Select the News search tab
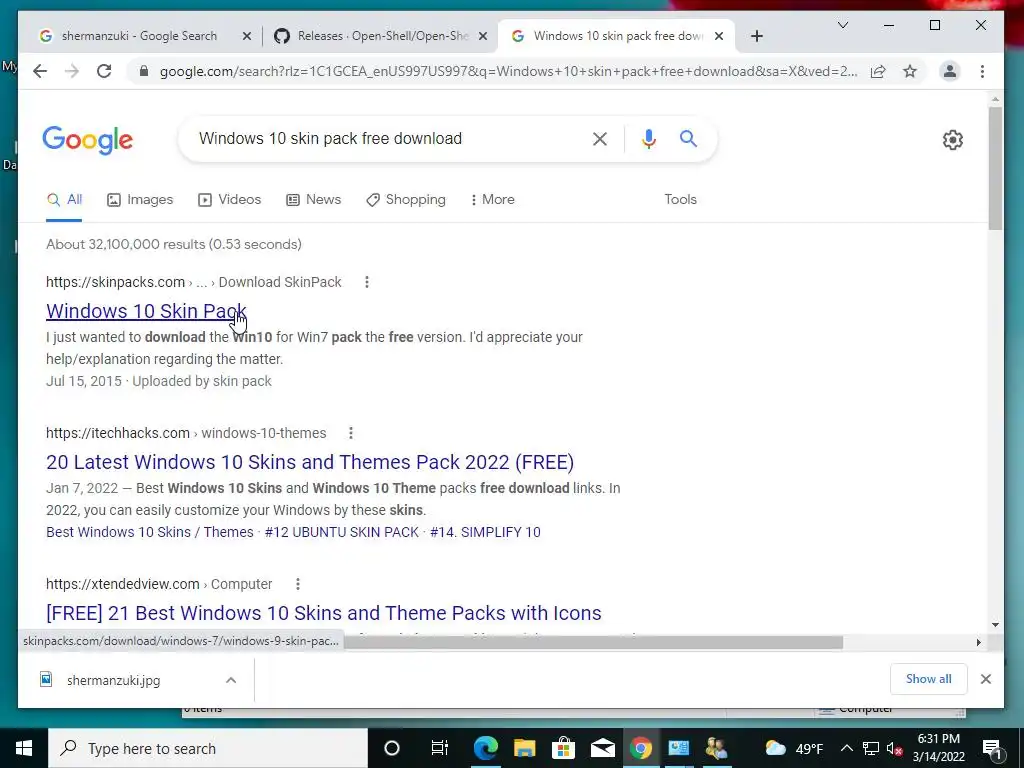Screen dimensions: 1024x768 pyautogui.click(x=313, y=200)
